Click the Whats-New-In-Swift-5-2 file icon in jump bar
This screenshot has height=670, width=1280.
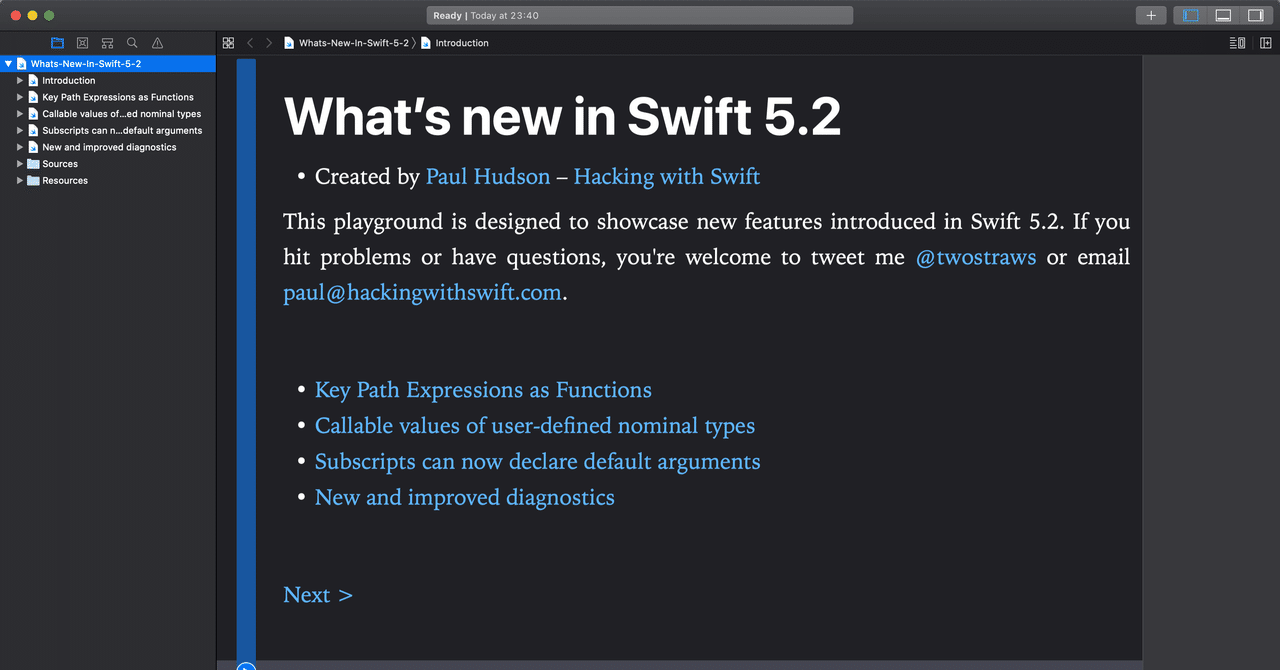(289, 43)
